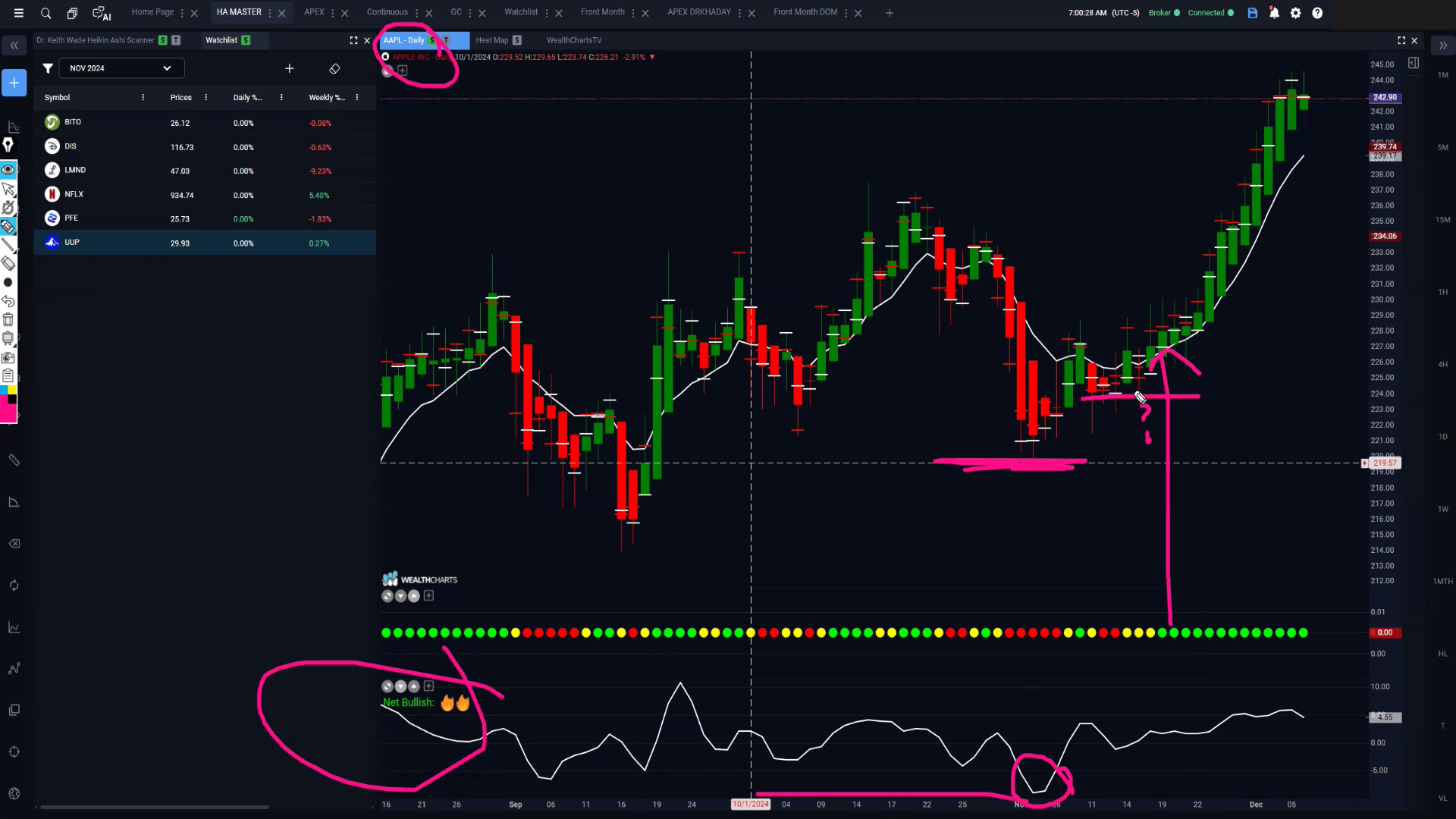Viewport: 1456px width, 819px height.
Task: Collapse the left sidebar with double chevron
Action: coord(14,45)
